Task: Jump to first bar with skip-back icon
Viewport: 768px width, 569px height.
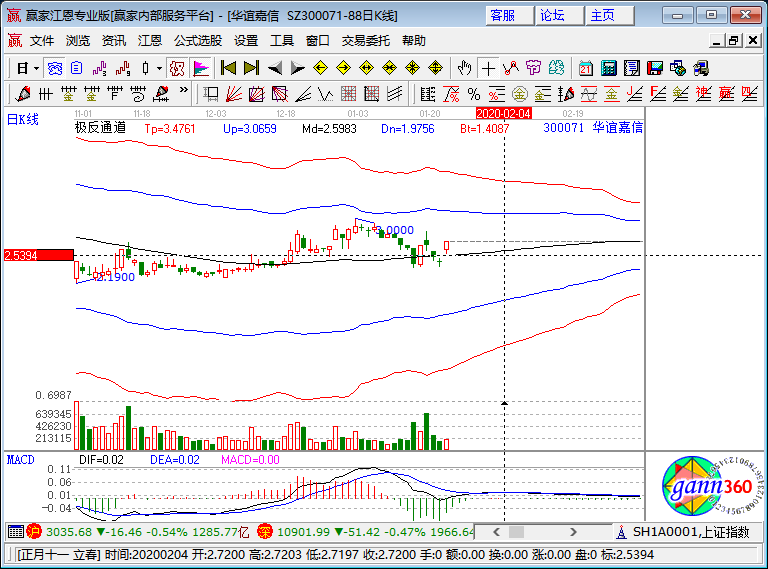Action: tap(228, 68)
